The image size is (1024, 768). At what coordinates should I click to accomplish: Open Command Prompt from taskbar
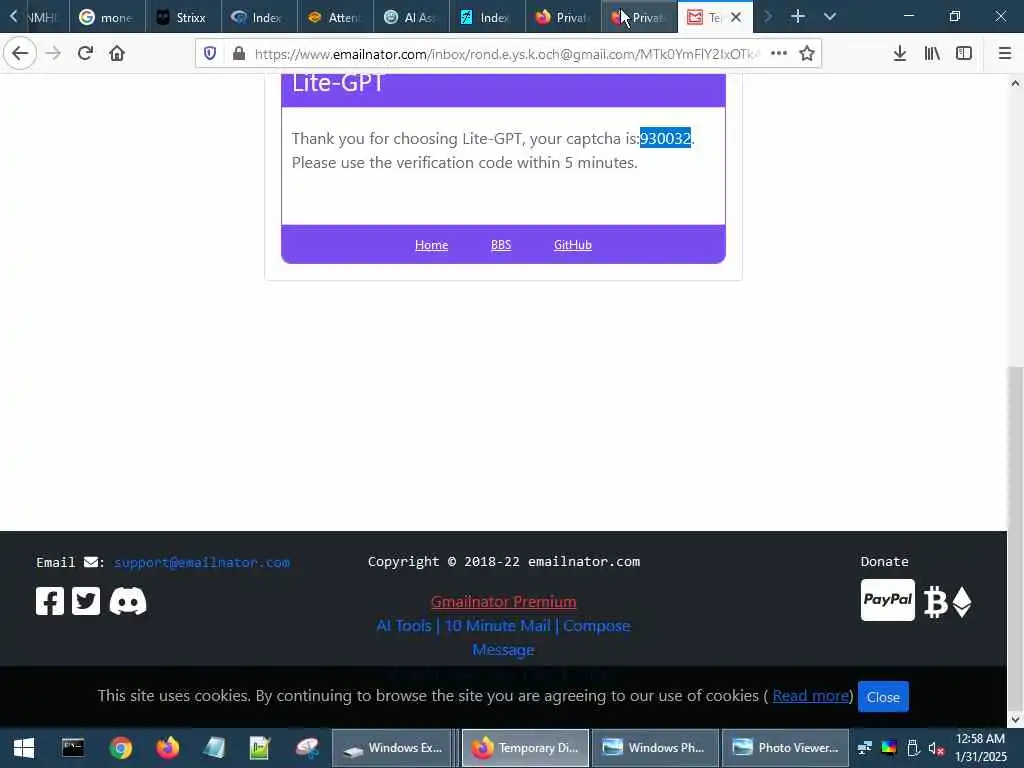(x=73, y=748)
